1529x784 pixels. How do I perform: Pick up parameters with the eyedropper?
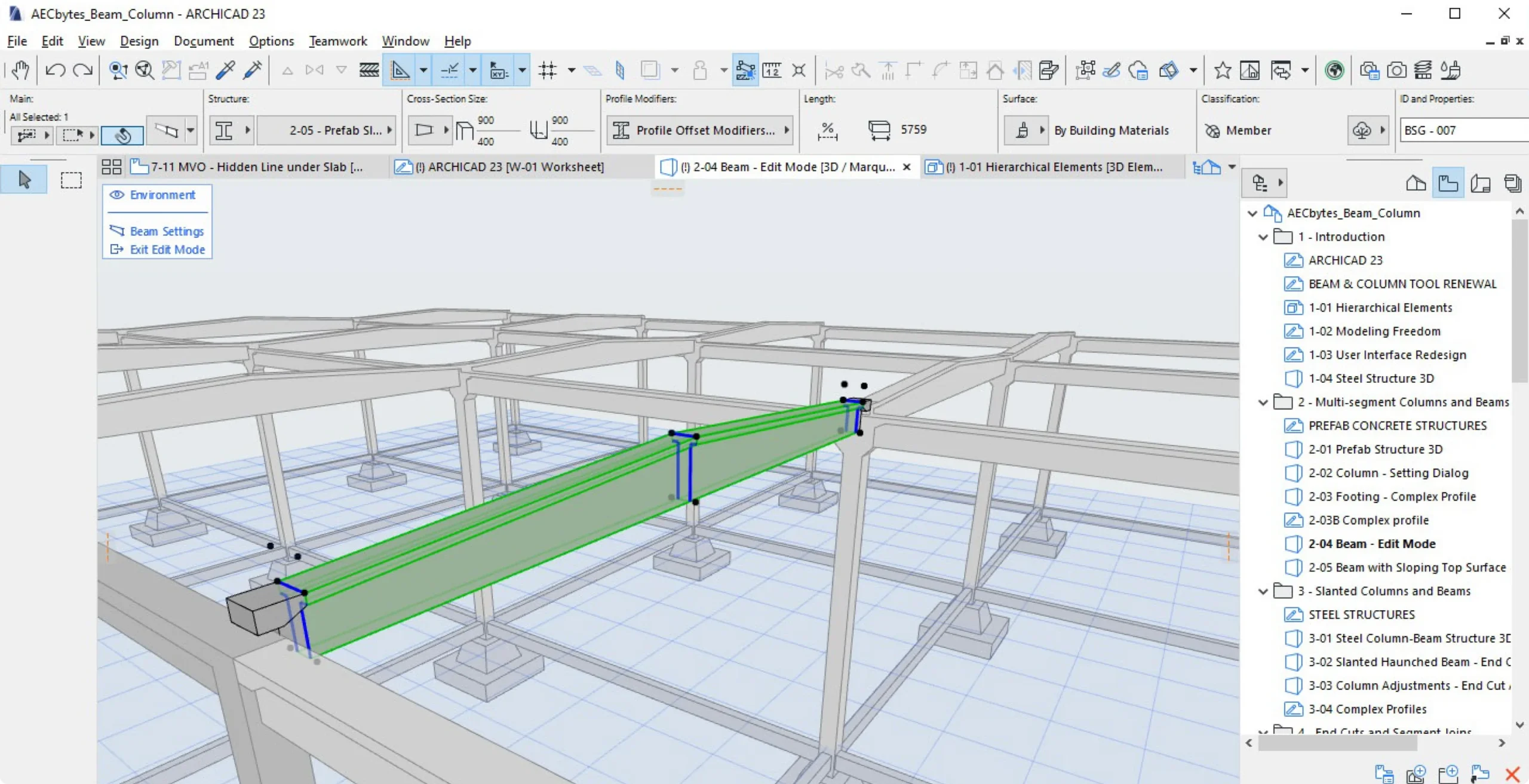[226, 70]
